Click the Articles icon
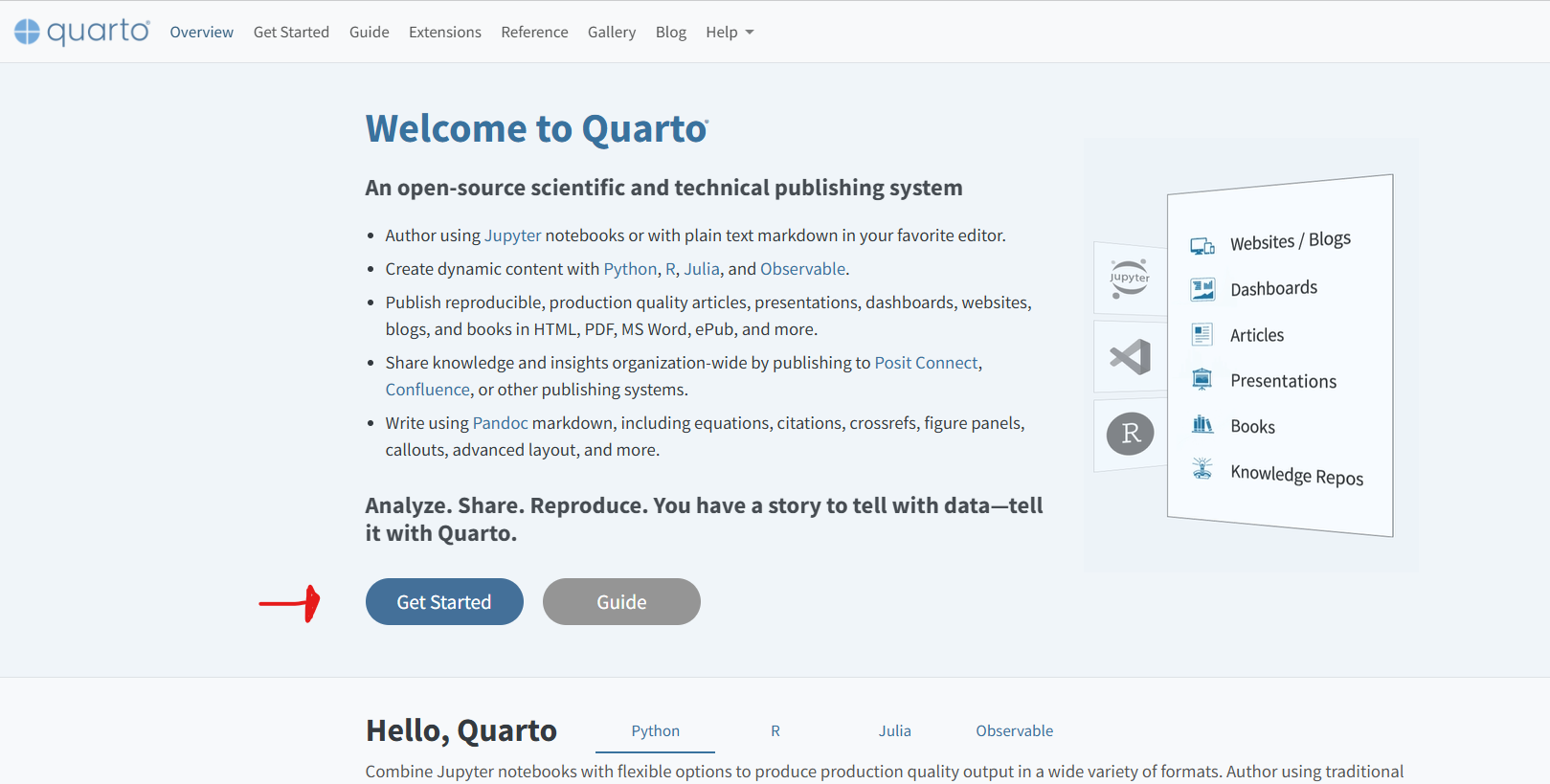This screenshot has width=1550, height=784. pyautogui.click(x=1202, y=335)
